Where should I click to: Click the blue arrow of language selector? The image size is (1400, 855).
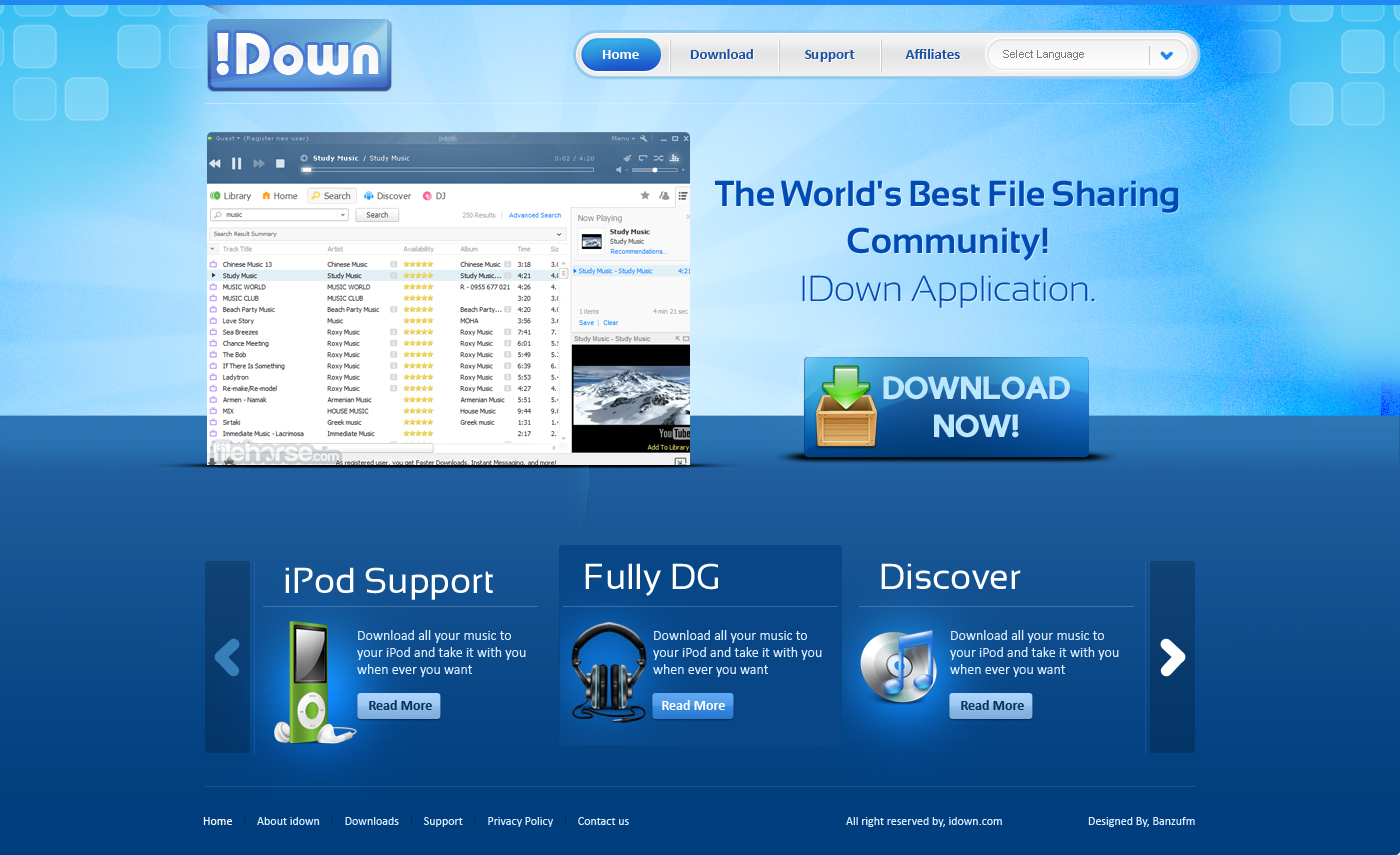1166,55
